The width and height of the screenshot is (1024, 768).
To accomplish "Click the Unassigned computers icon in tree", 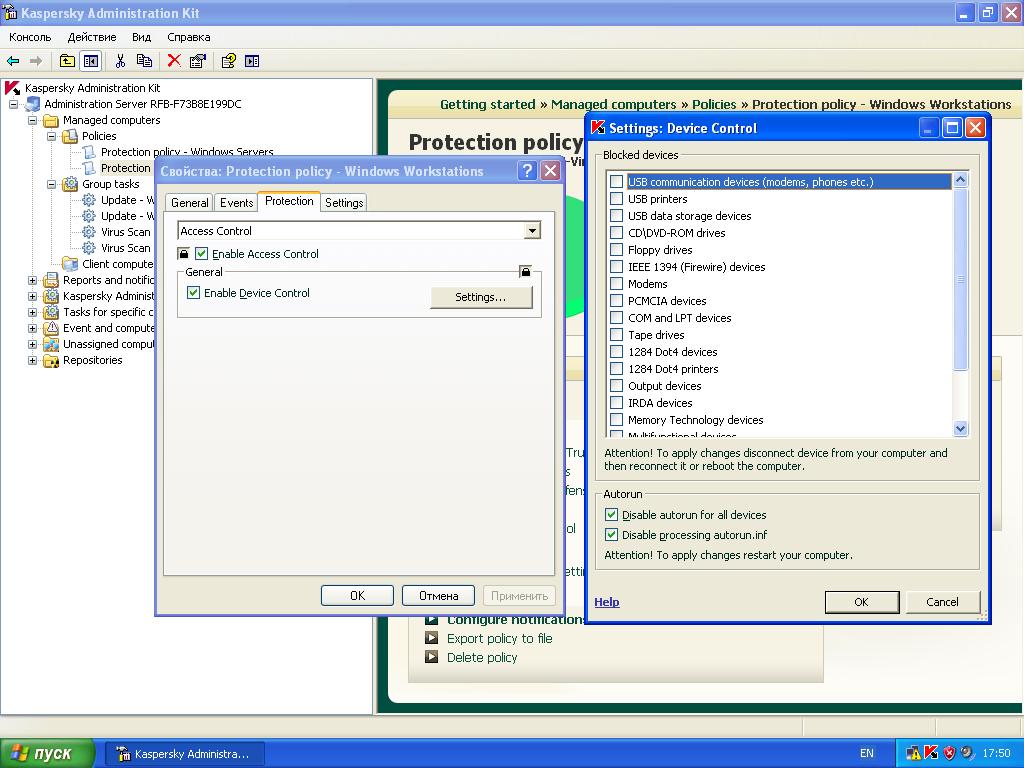I will (x=51, y=344).
